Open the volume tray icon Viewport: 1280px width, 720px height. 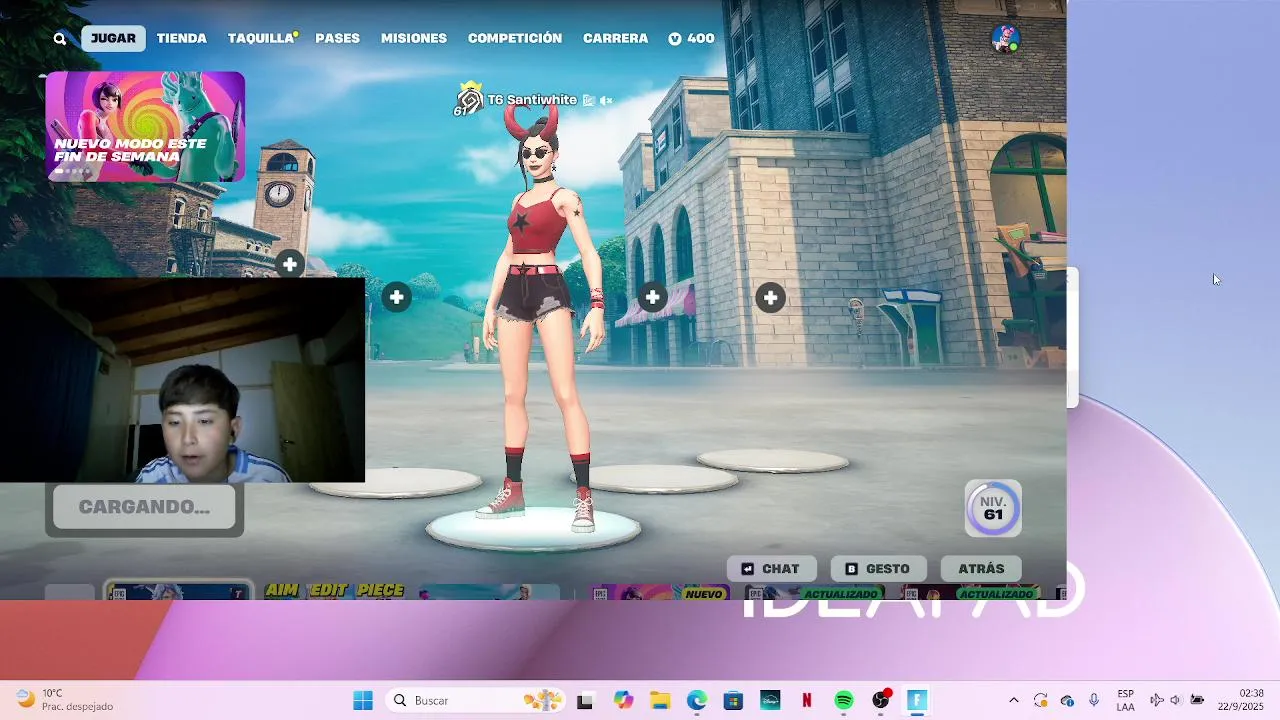click(1175, 700)
